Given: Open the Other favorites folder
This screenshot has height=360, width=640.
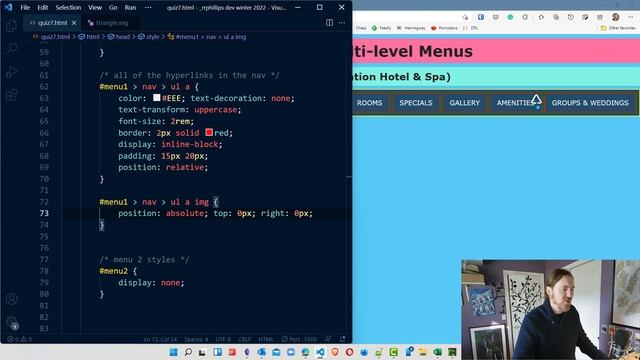Looking at the screenshot, I should point(618,28).
